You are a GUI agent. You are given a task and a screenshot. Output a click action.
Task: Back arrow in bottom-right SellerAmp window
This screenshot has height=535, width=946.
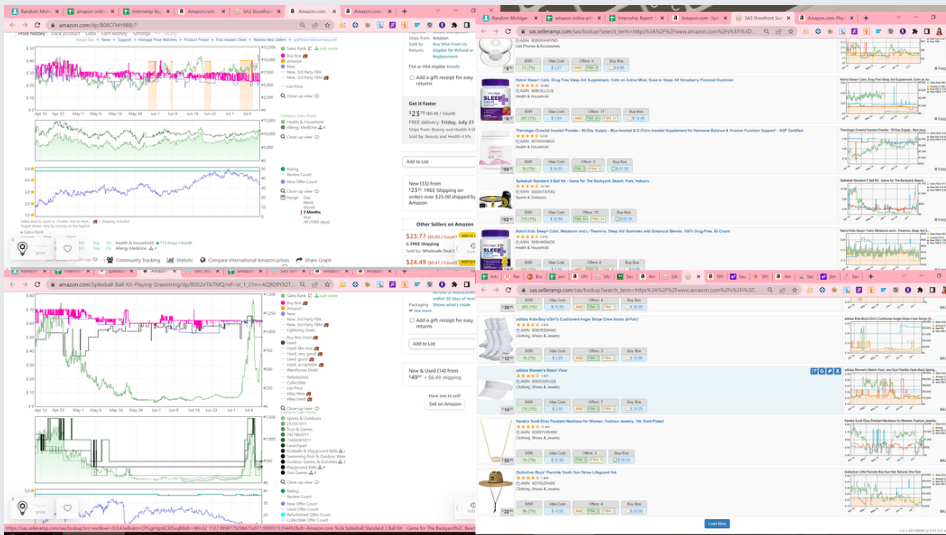[x=483, y=290]
